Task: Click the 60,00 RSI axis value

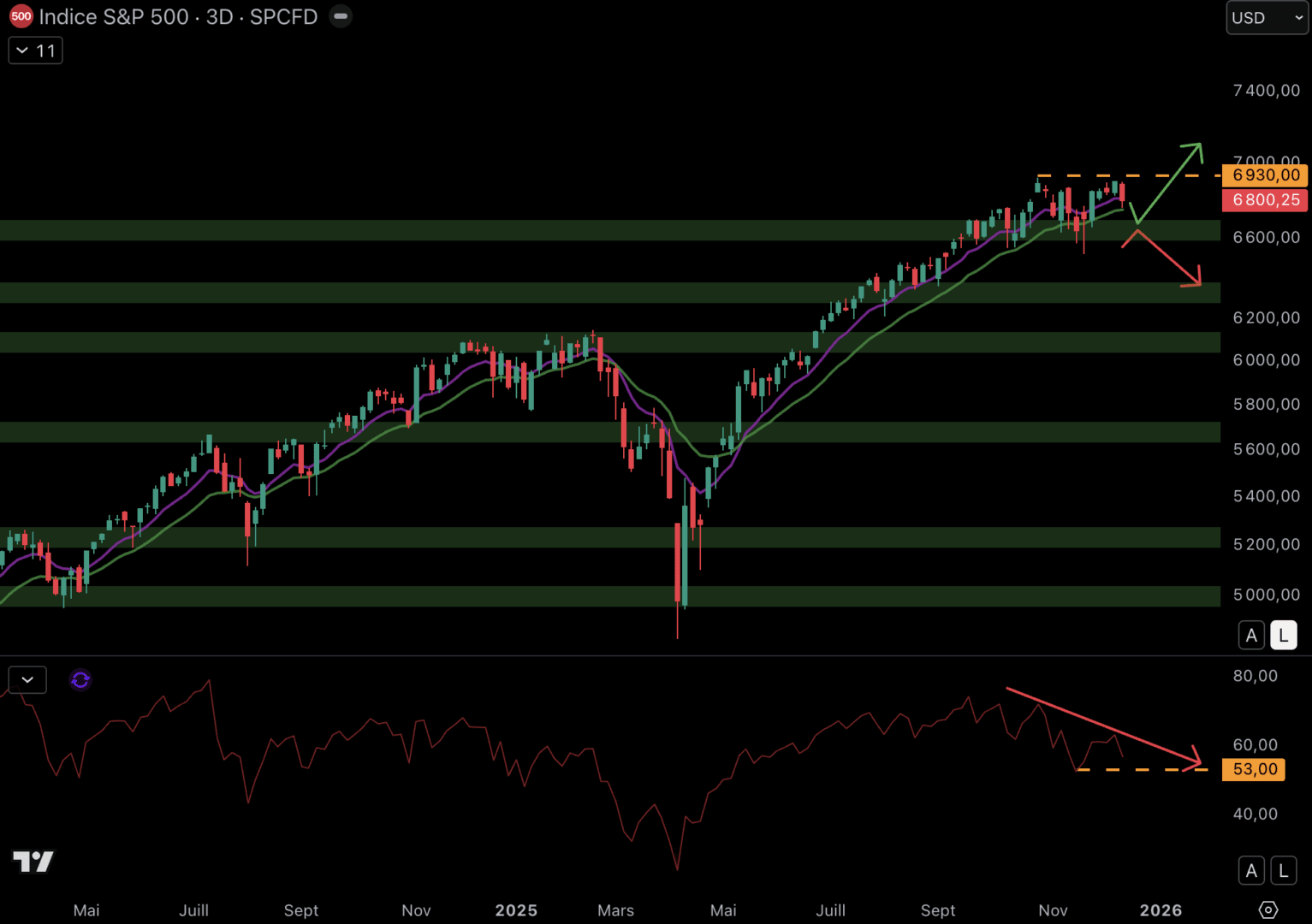Action: tap(1255, 745)
